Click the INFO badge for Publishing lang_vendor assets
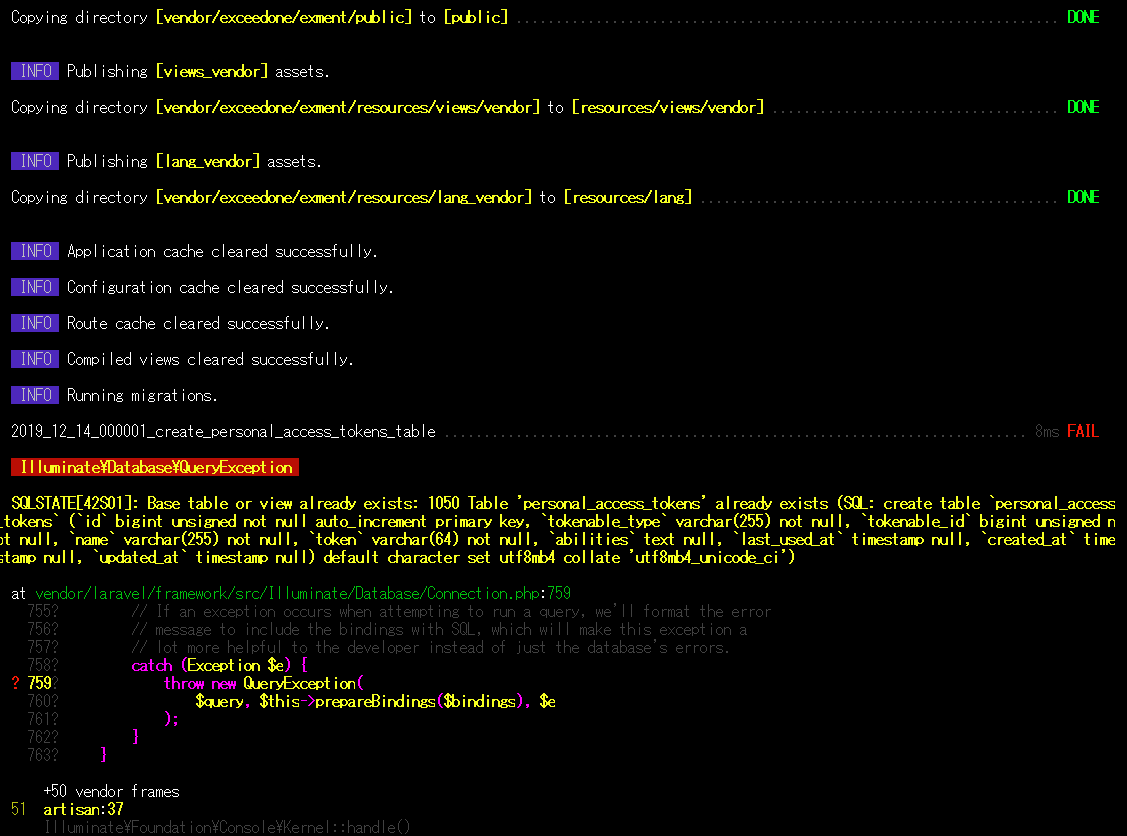1127x836 pixels. tap(34, 161)
